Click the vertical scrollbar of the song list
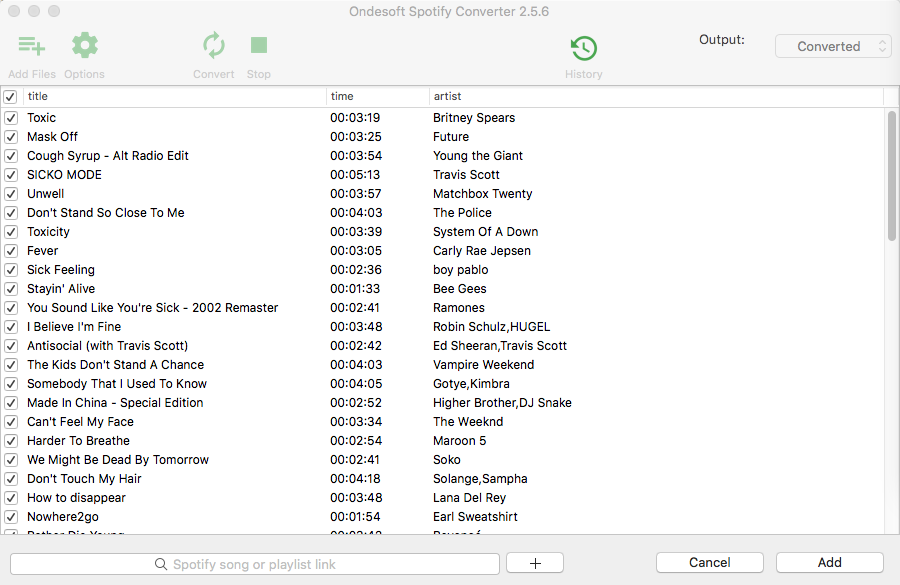 point(891,176)
